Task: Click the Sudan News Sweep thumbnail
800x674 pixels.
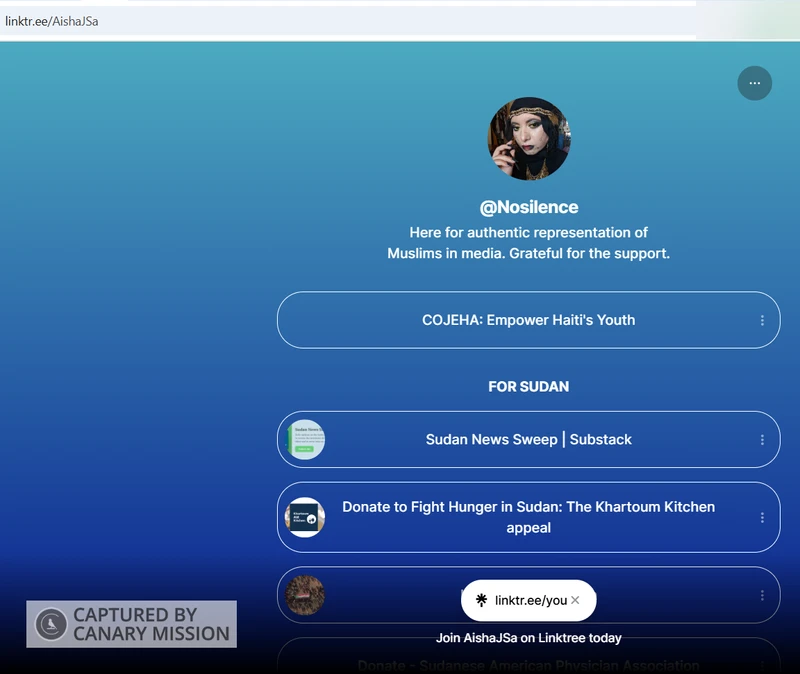Action: coord(305,439)
